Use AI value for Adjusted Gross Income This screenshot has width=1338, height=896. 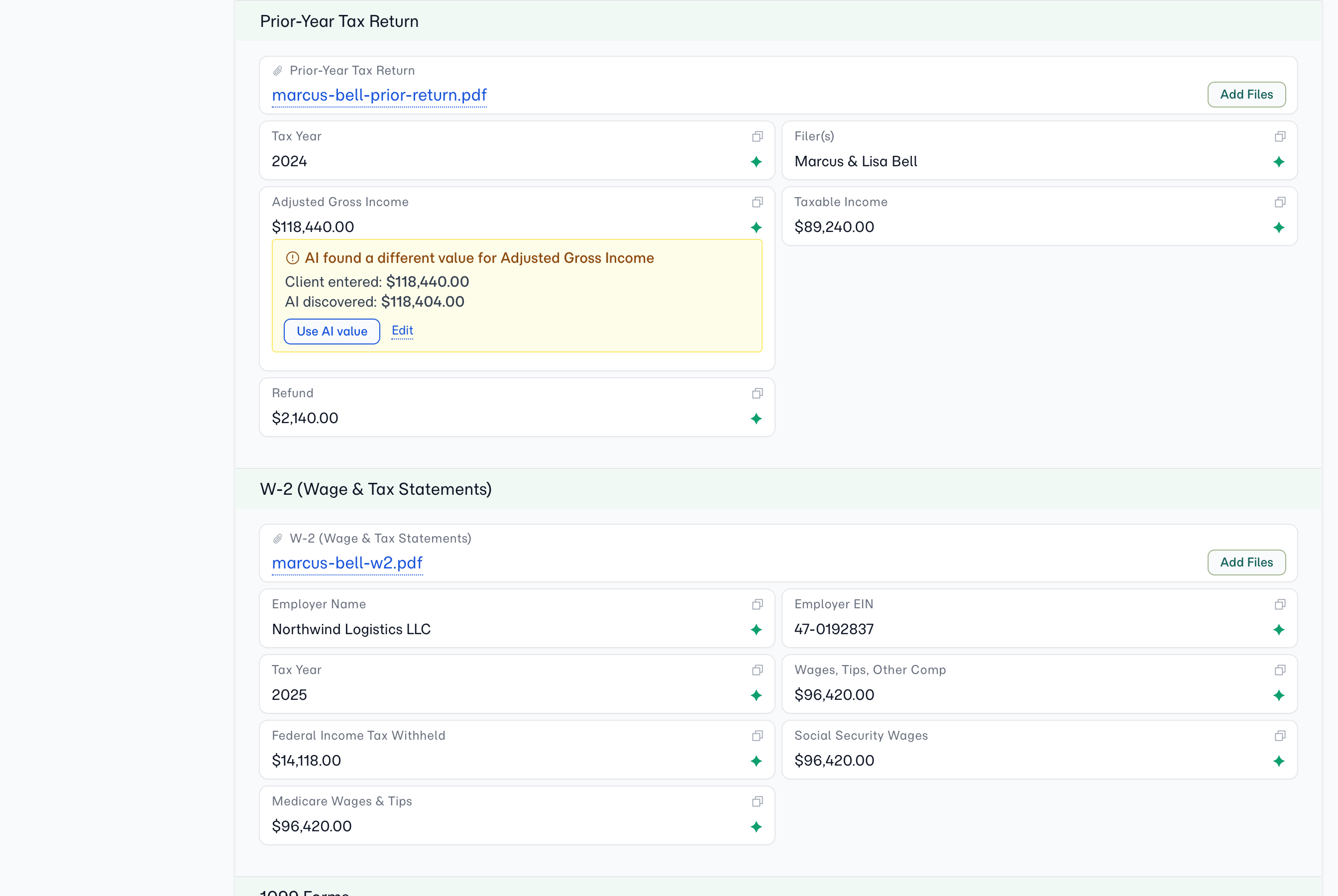coord(332,332)
